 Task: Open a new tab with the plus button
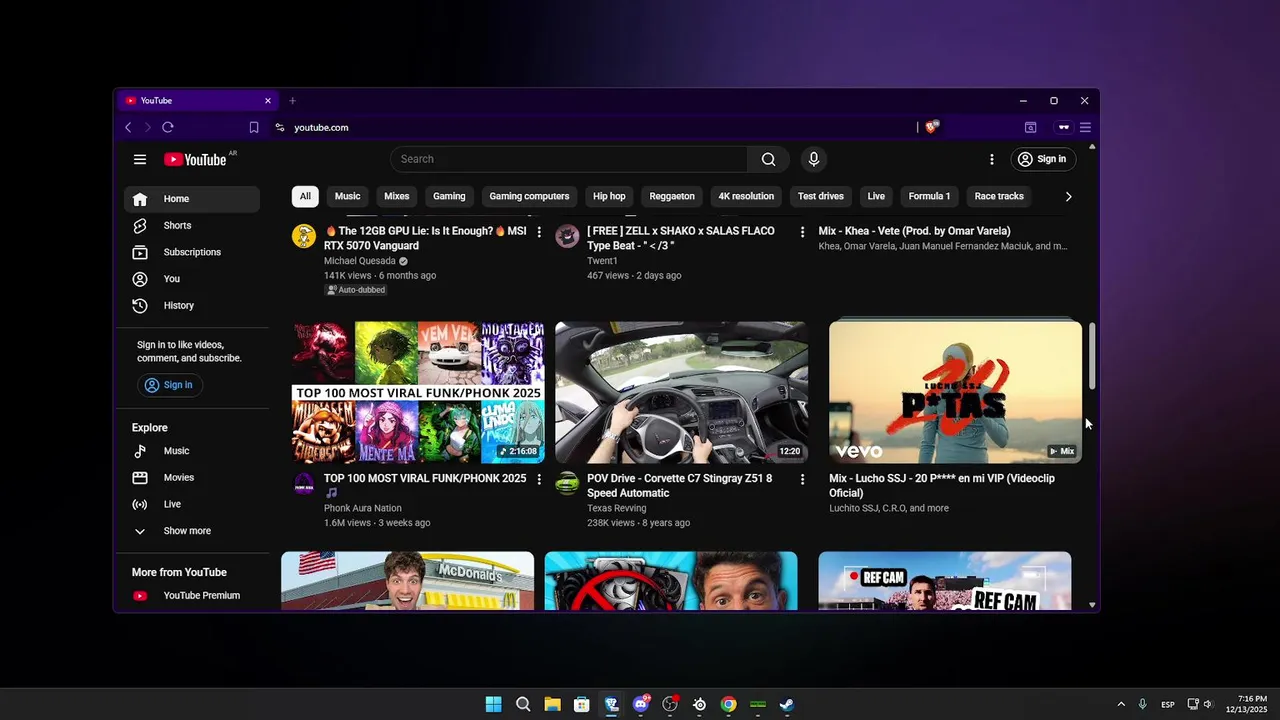point(292,101)
